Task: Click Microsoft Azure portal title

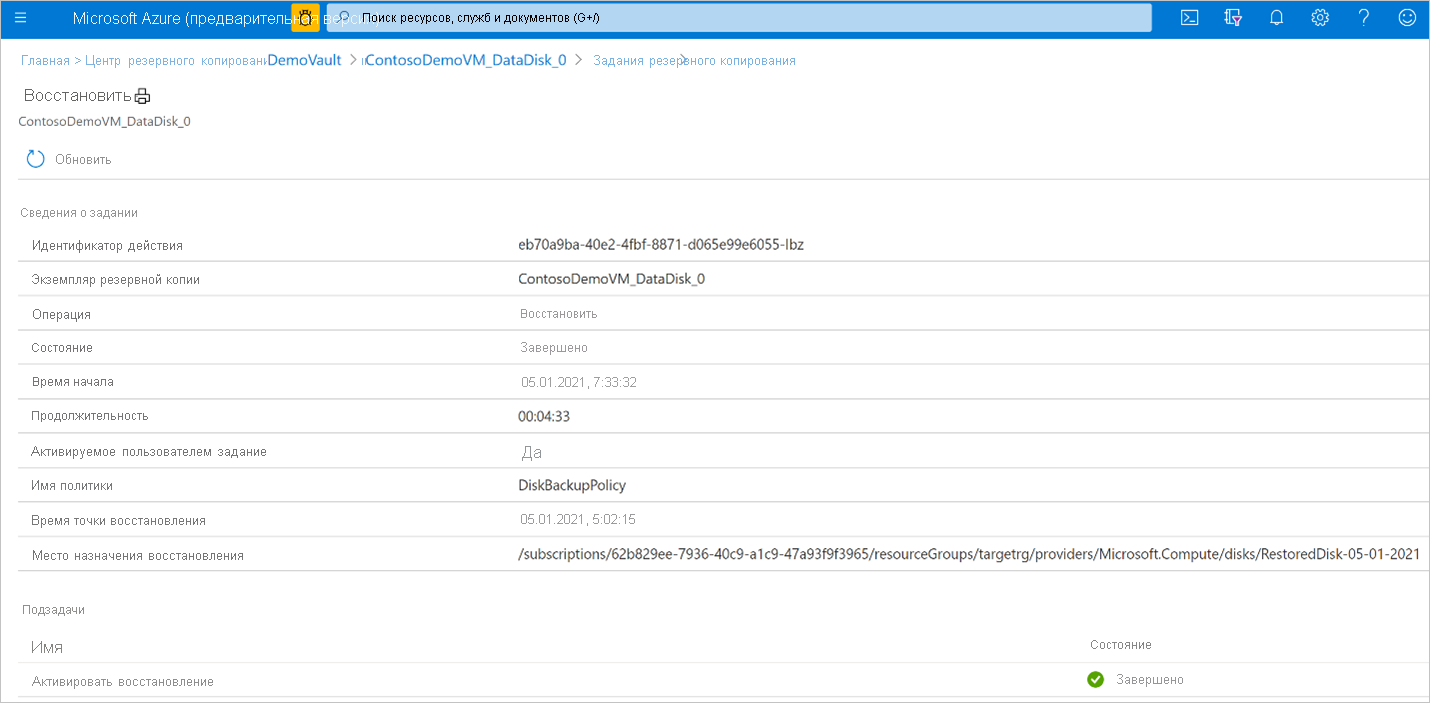Action: 180,18
